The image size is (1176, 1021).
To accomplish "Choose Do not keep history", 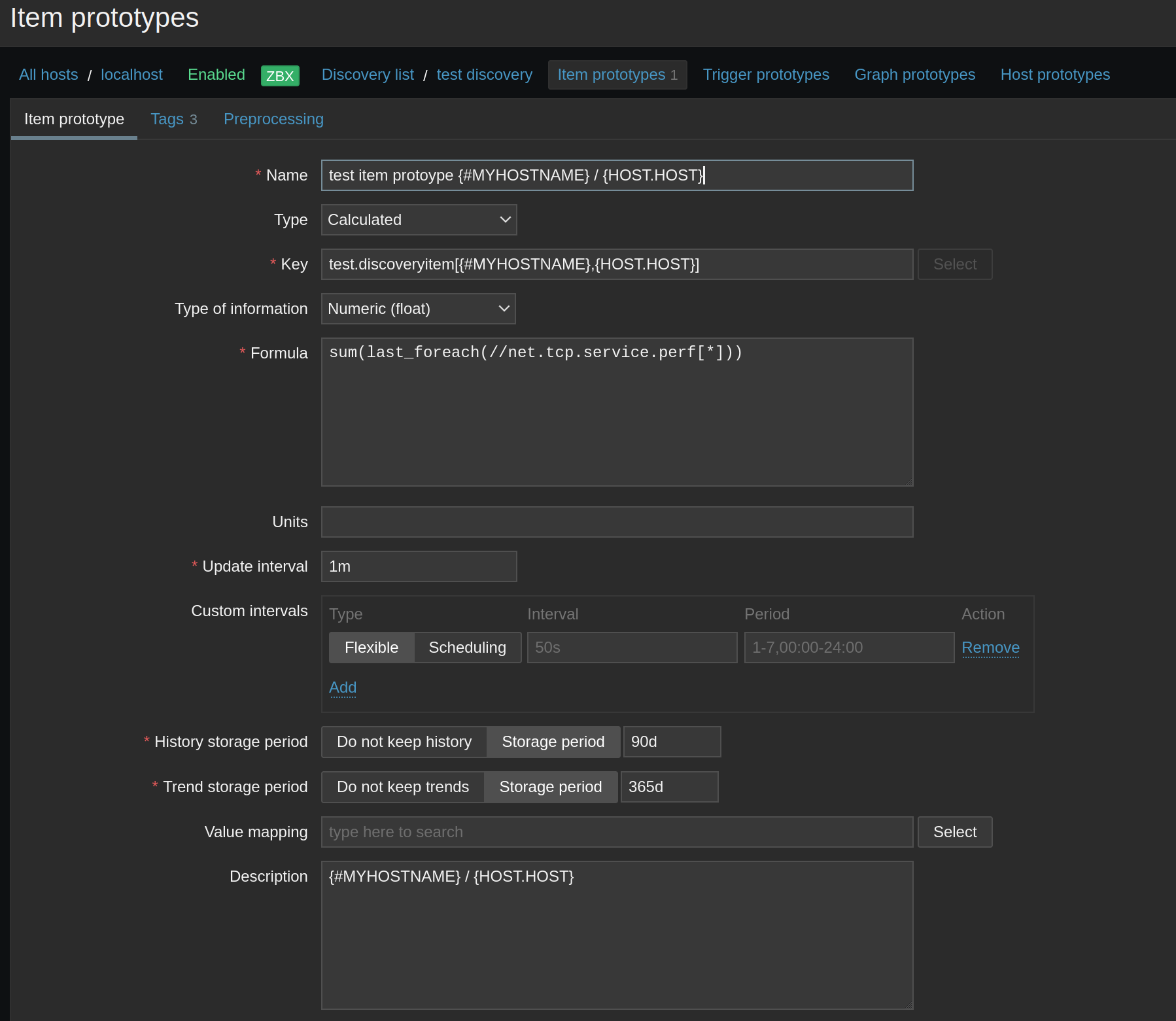I will tap(404, 742).
